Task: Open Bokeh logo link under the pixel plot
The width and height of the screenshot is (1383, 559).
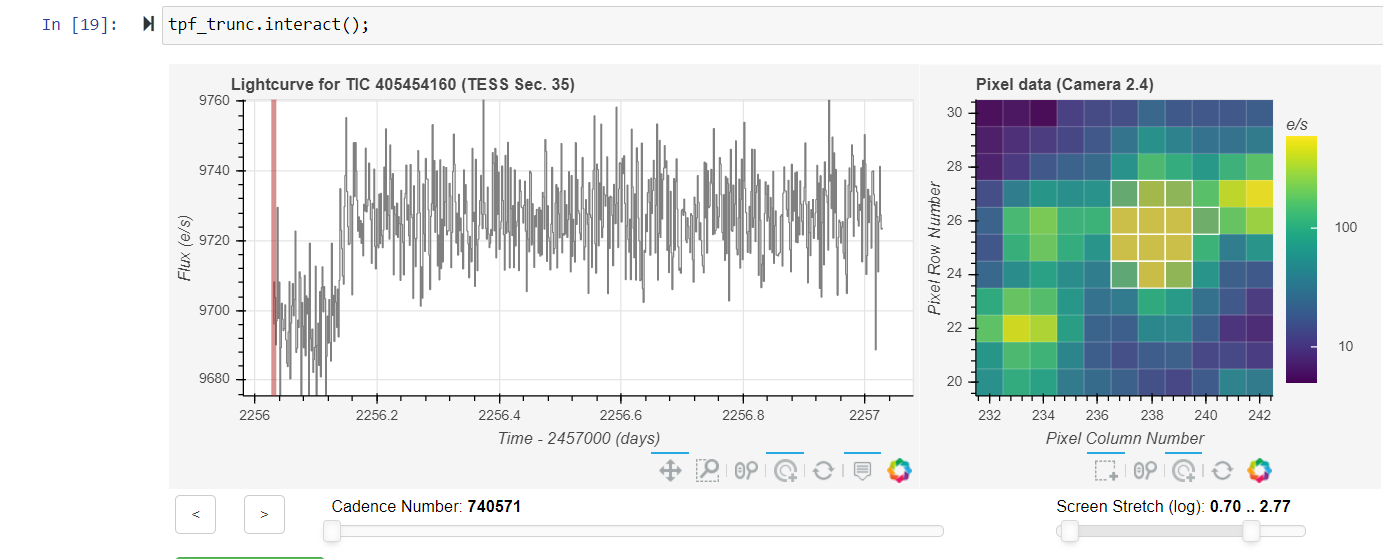Action: [1260, 470]
